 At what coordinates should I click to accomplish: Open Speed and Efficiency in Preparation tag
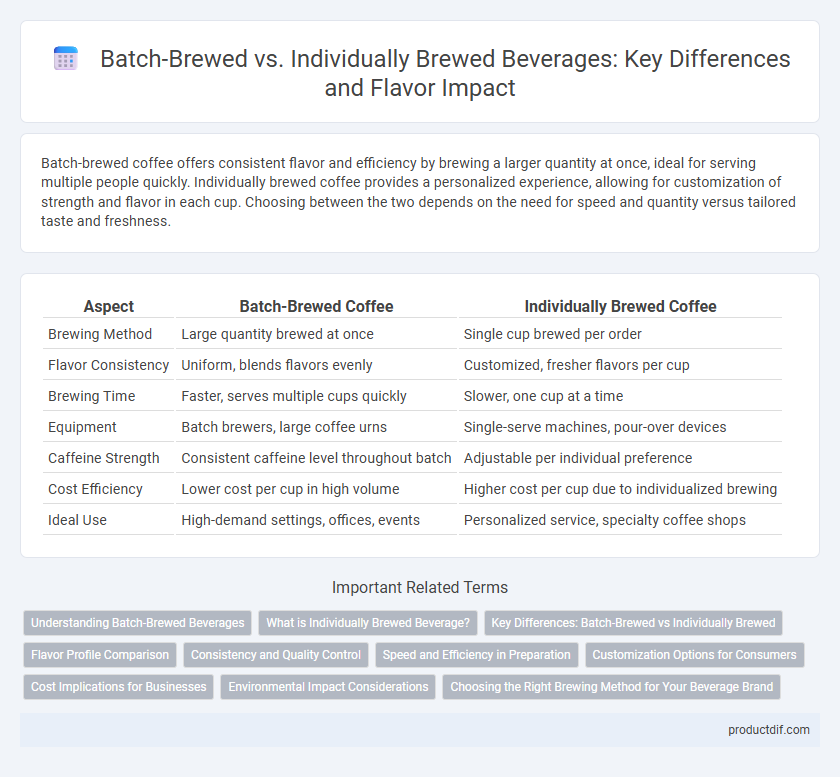tap(477, 655)
